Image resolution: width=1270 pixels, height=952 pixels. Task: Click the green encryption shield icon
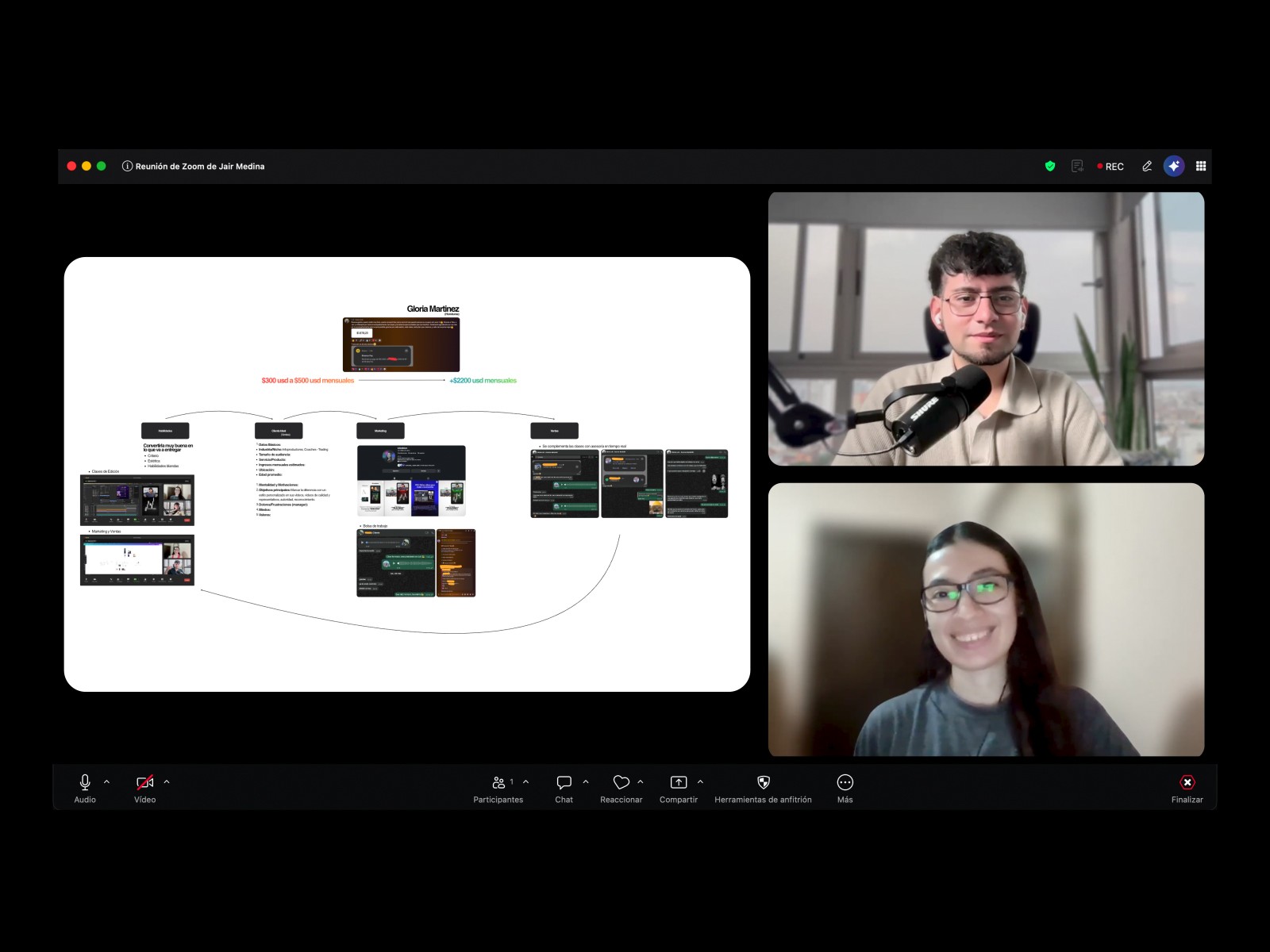pos(1050,166)
